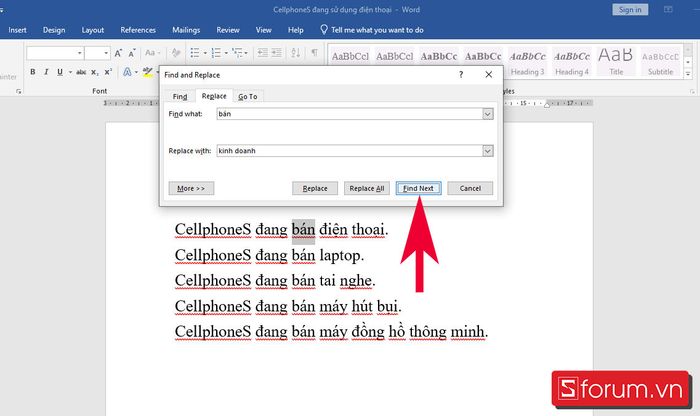This screenshot has height=416, width=700.
Task: Show the next row of the Styles gallery
Action: pos(688,62)
